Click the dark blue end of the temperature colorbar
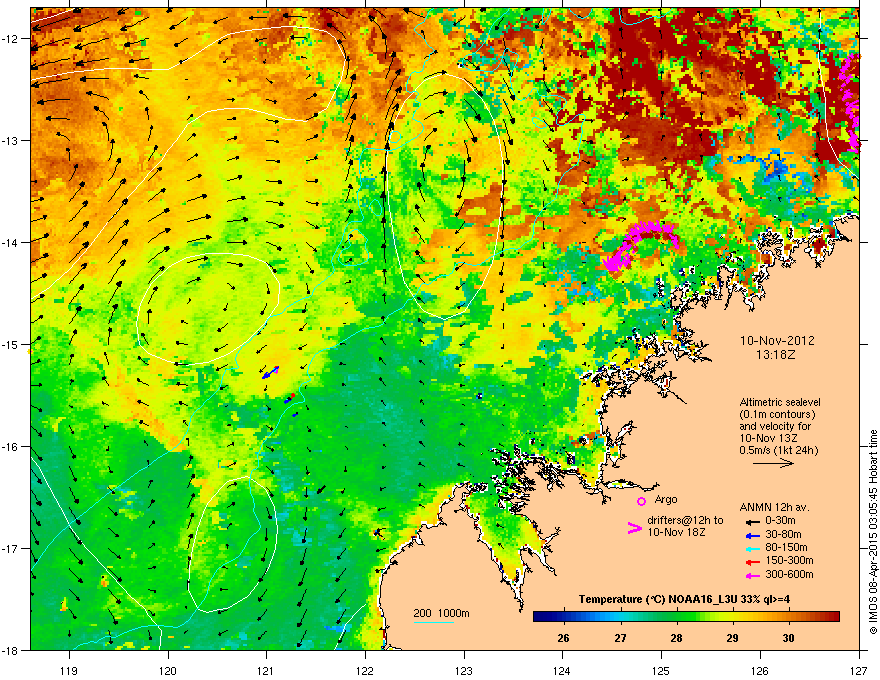 click(x=542, y=617)
